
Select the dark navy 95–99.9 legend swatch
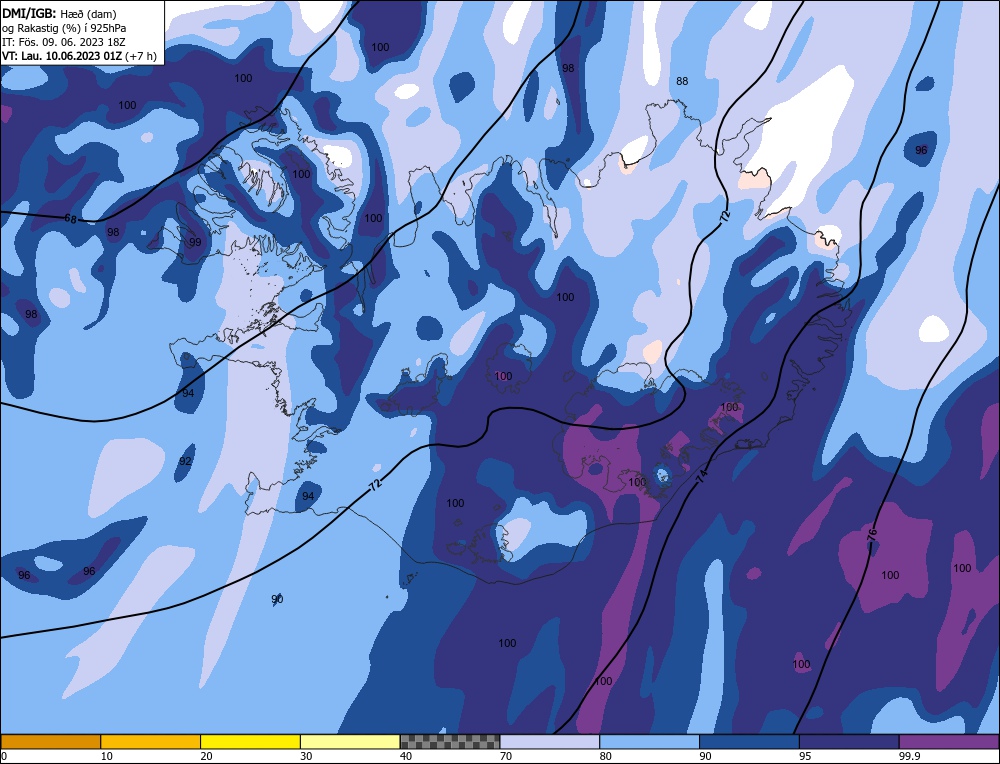click(x=849, y=741)
